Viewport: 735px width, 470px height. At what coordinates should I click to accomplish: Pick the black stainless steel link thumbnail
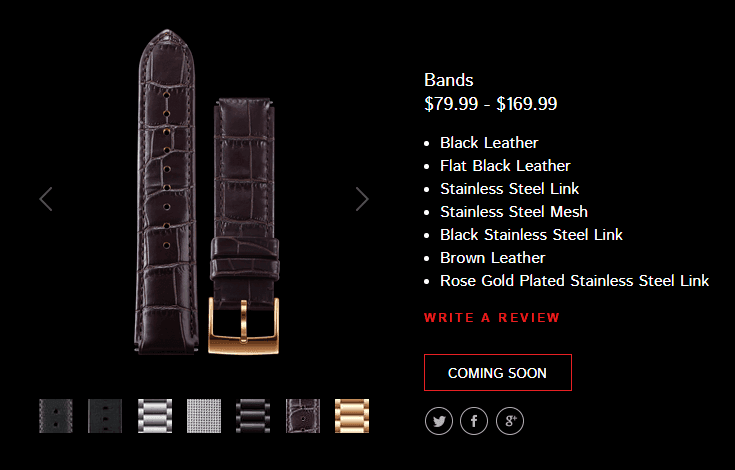[x=253, y=416]
